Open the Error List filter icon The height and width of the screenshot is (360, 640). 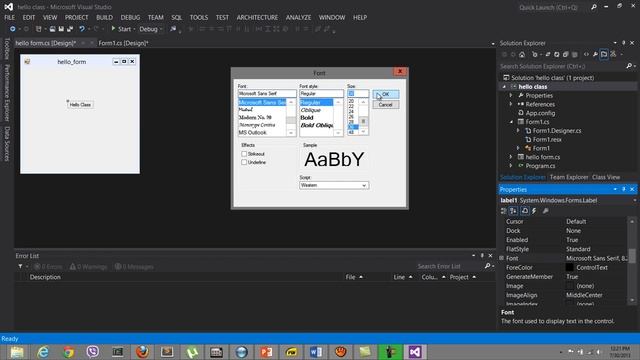tap(20, 267)
